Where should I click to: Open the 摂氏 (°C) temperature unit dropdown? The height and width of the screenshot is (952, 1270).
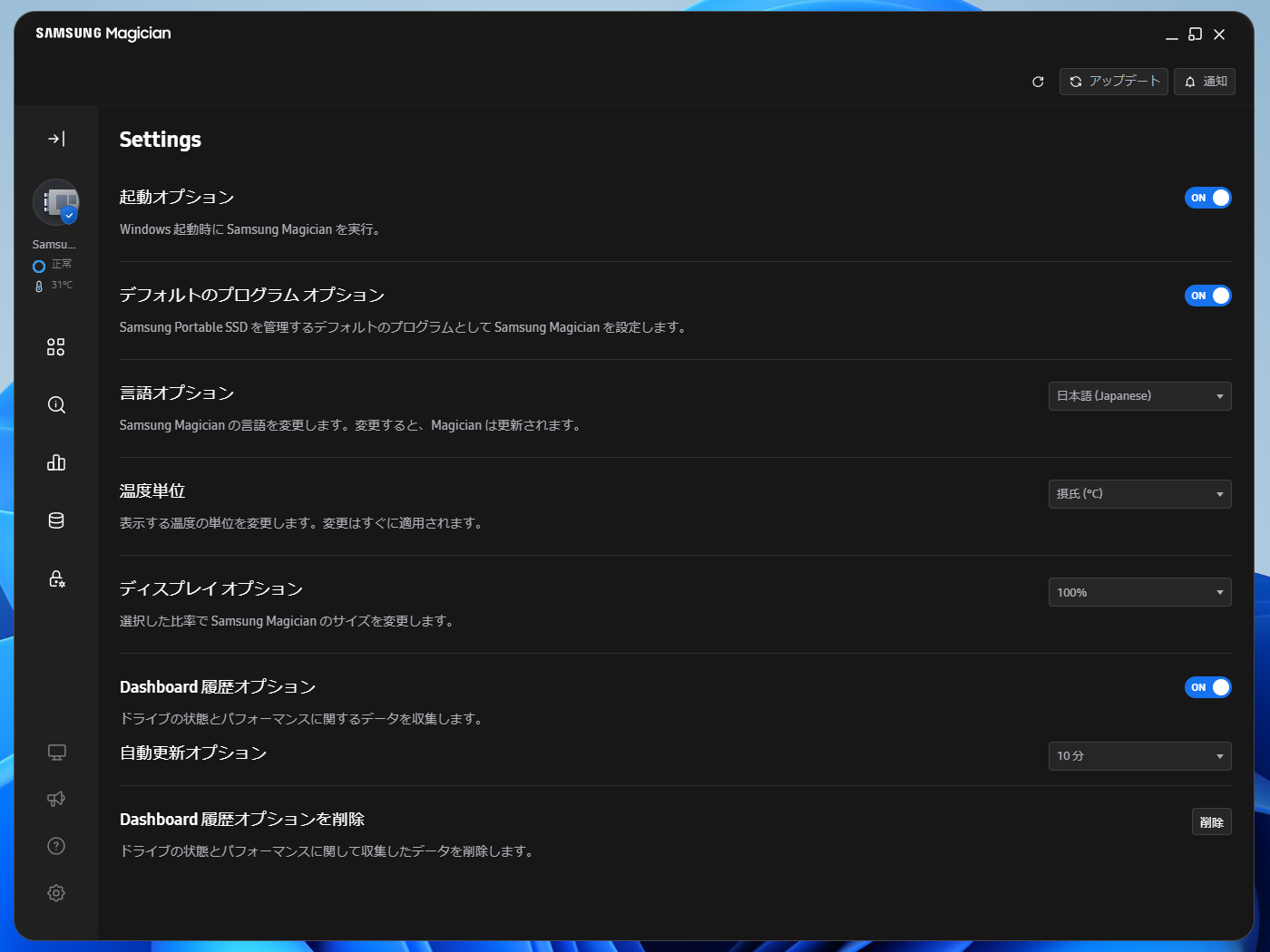point(1140,494)
